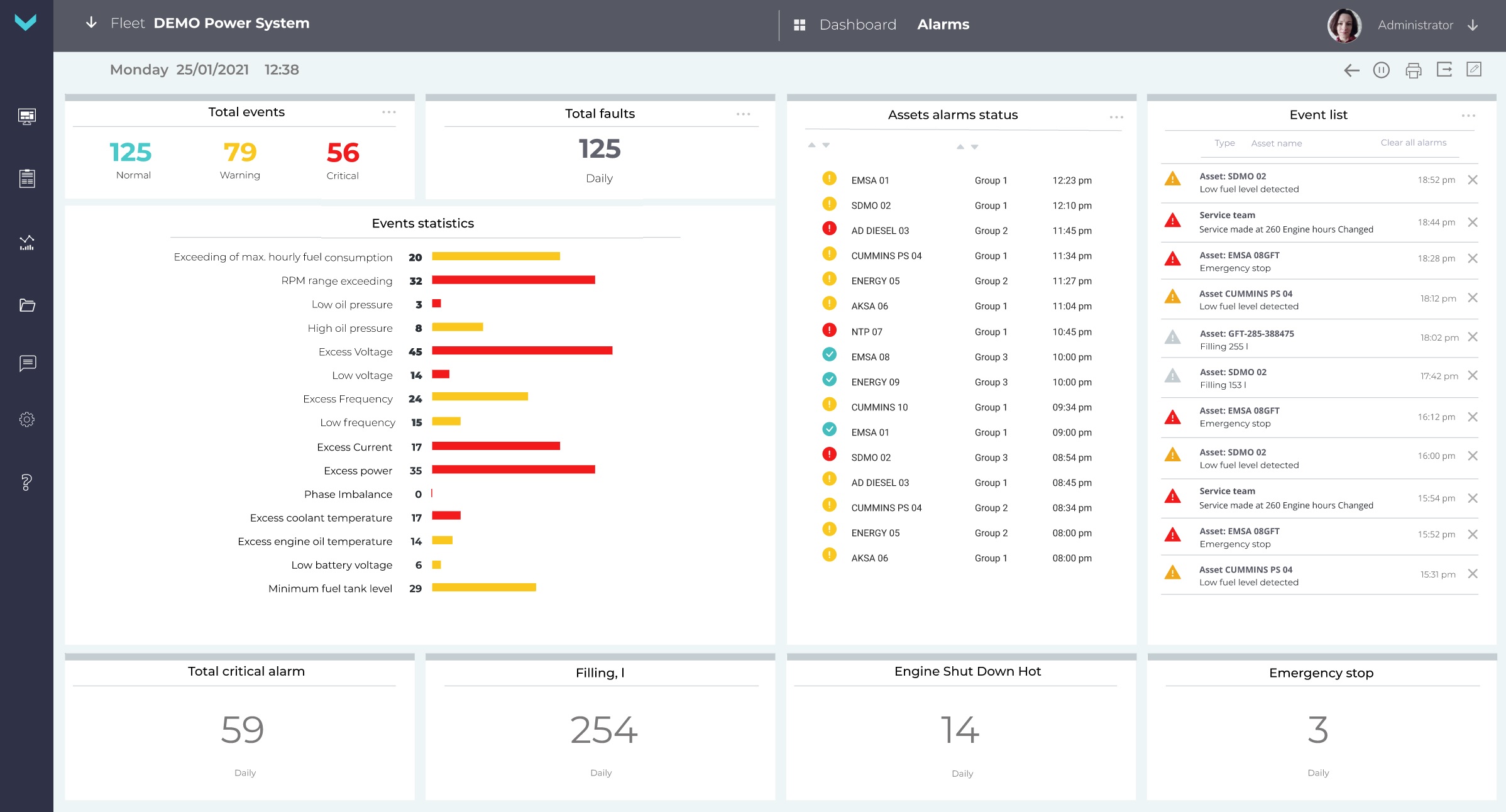Open the folder icon in the left sidebar
Image resolution: width=1506 pixels, height=812 pixels.
coord(26,305)
